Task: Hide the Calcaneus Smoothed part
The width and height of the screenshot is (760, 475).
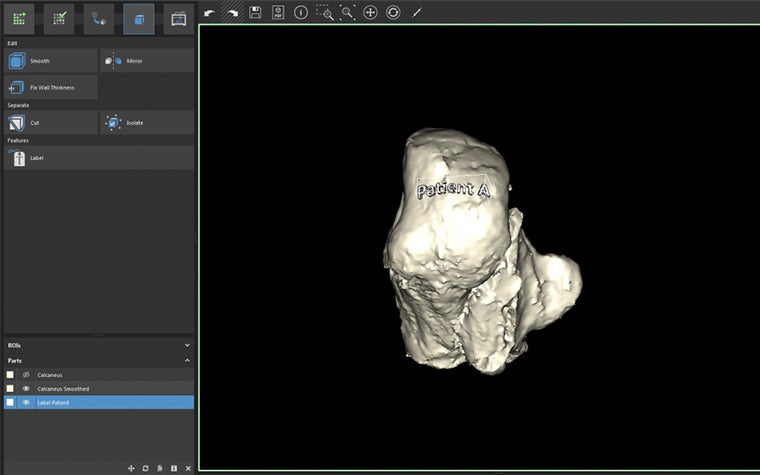Action: (26, 388)
